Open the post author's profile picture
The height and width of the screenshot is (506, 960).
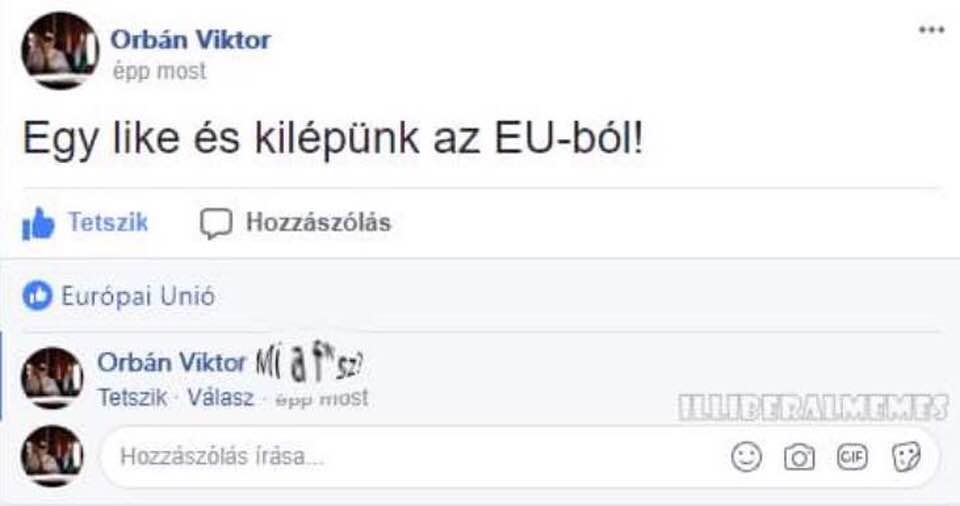coord(60,51)
